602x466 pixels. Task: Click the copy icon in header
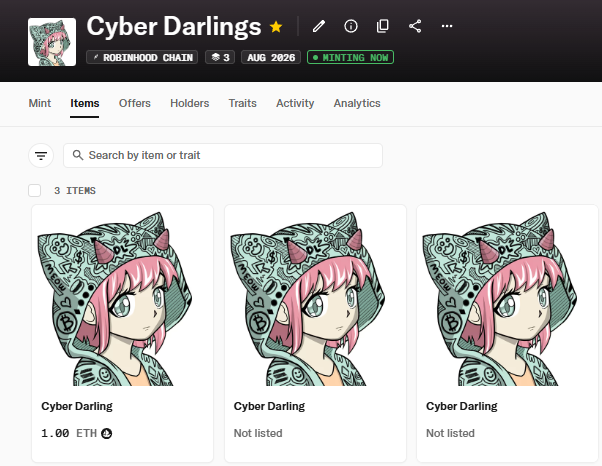click(382, 26)
